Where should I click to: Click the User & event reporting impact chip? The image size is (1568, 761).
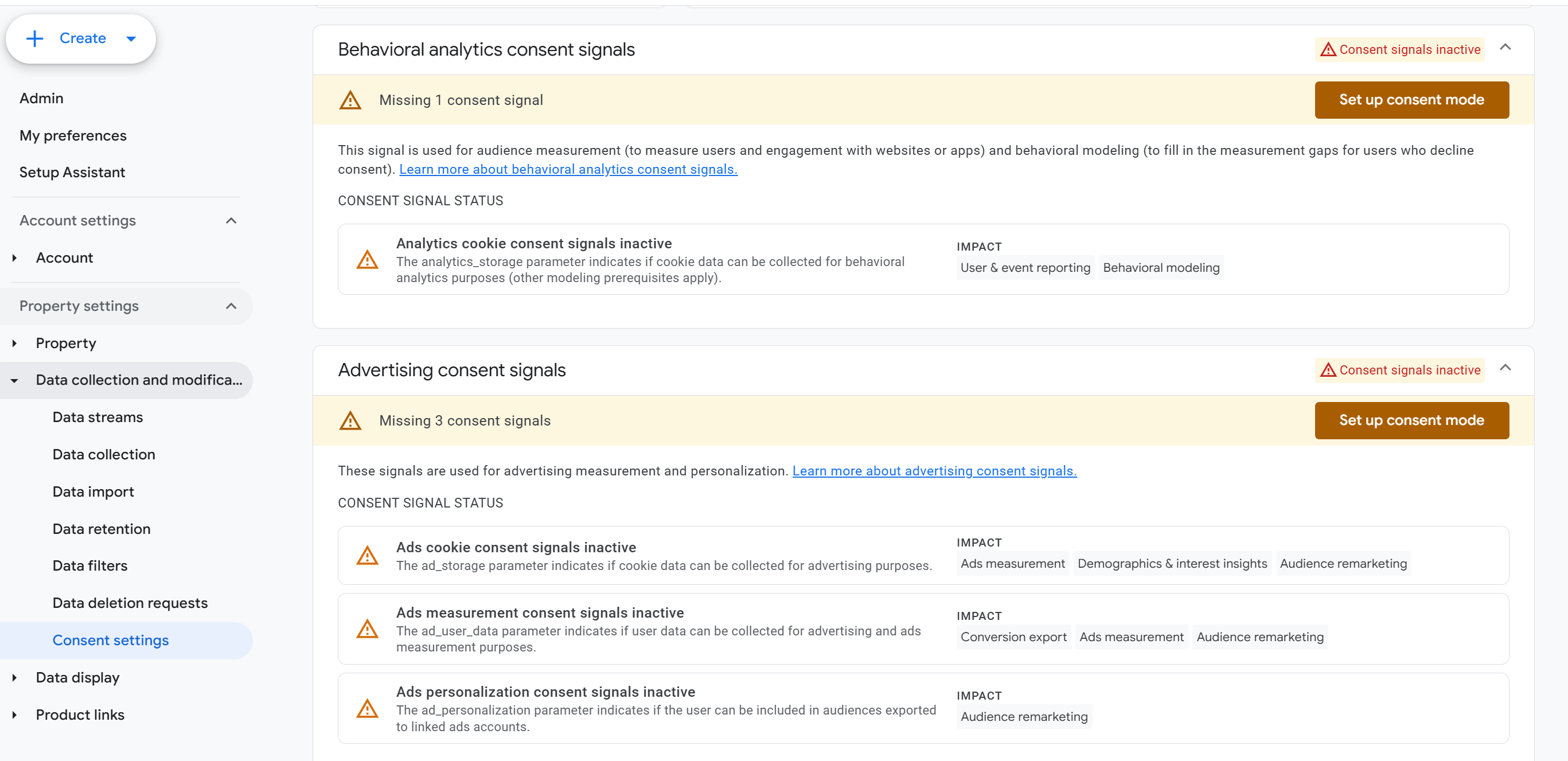1025,267
